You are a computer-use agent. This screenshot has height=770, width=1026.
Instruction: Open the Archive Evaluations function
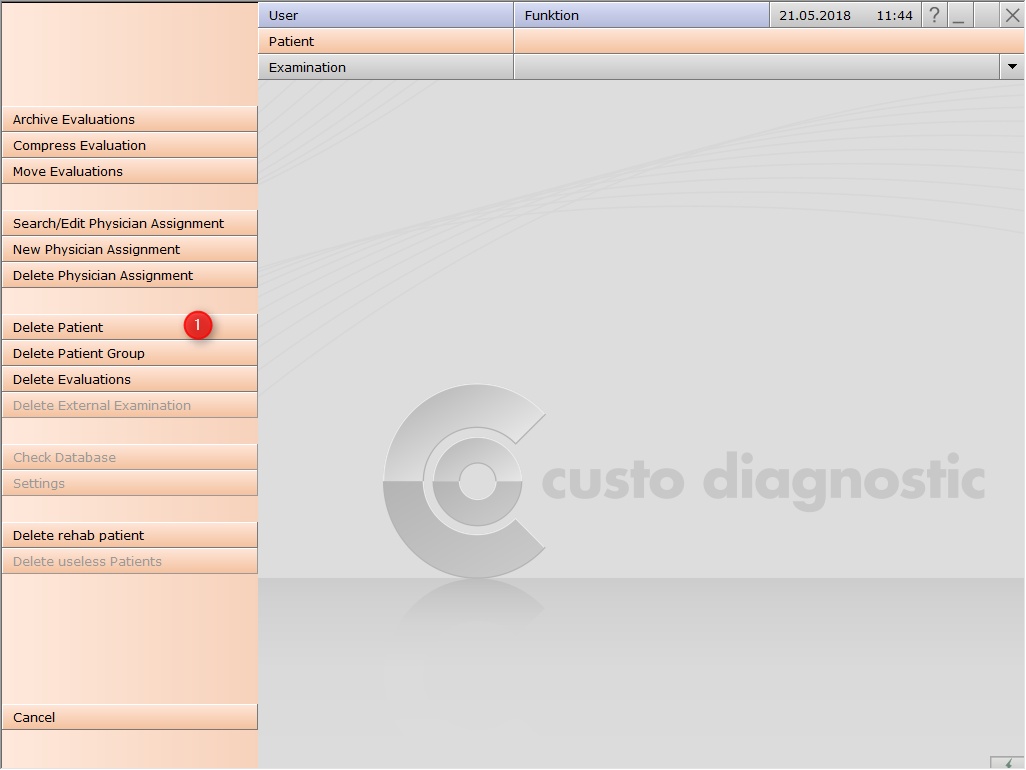[130, 119]
